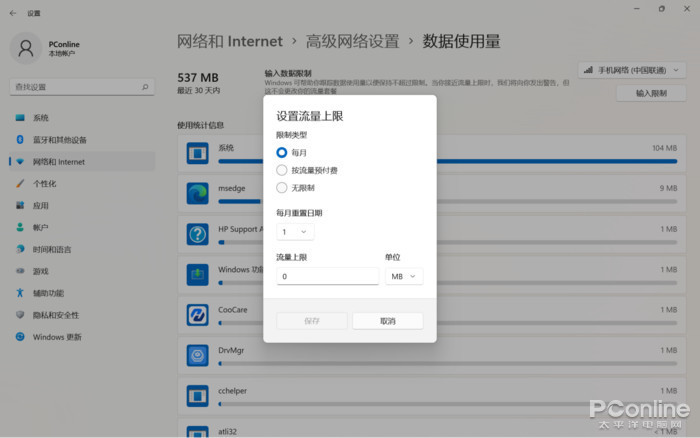This screenshot has height=438, width=700.
Task: Open 时间和语言 settings
Action: (82, 249)
